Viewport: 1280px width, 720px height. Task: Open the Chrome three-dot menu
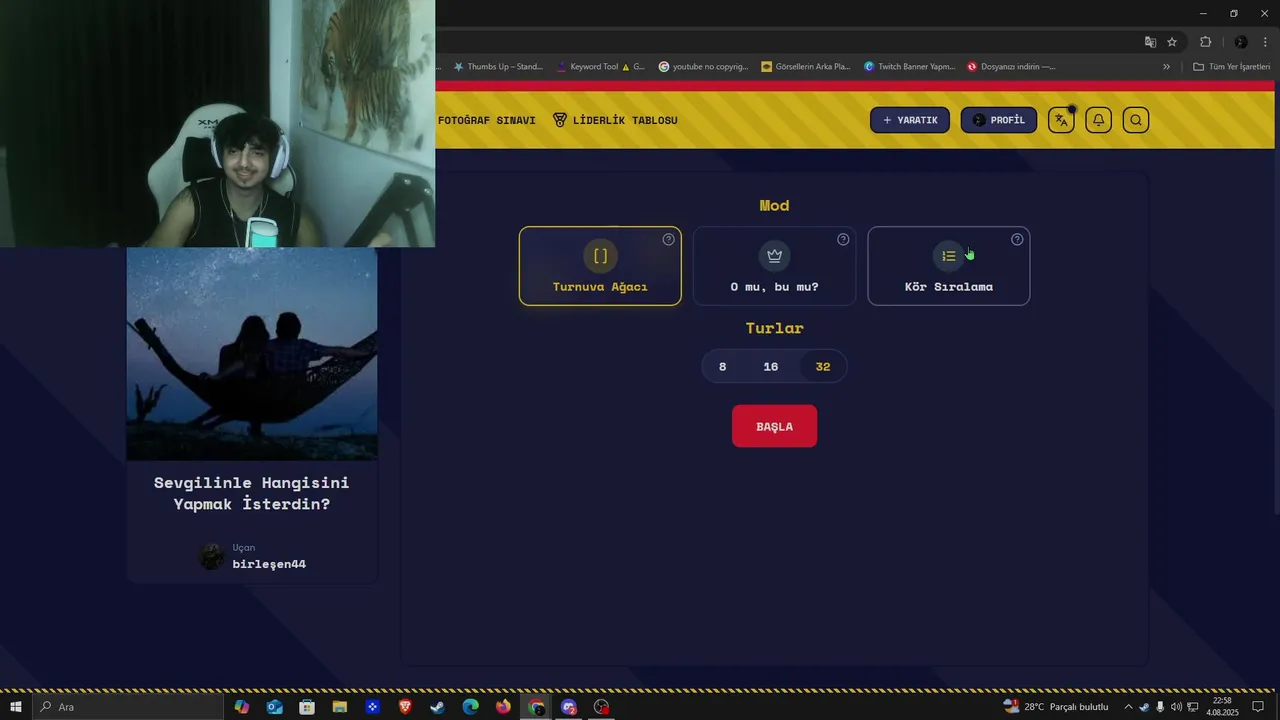tap(1265, 42)
